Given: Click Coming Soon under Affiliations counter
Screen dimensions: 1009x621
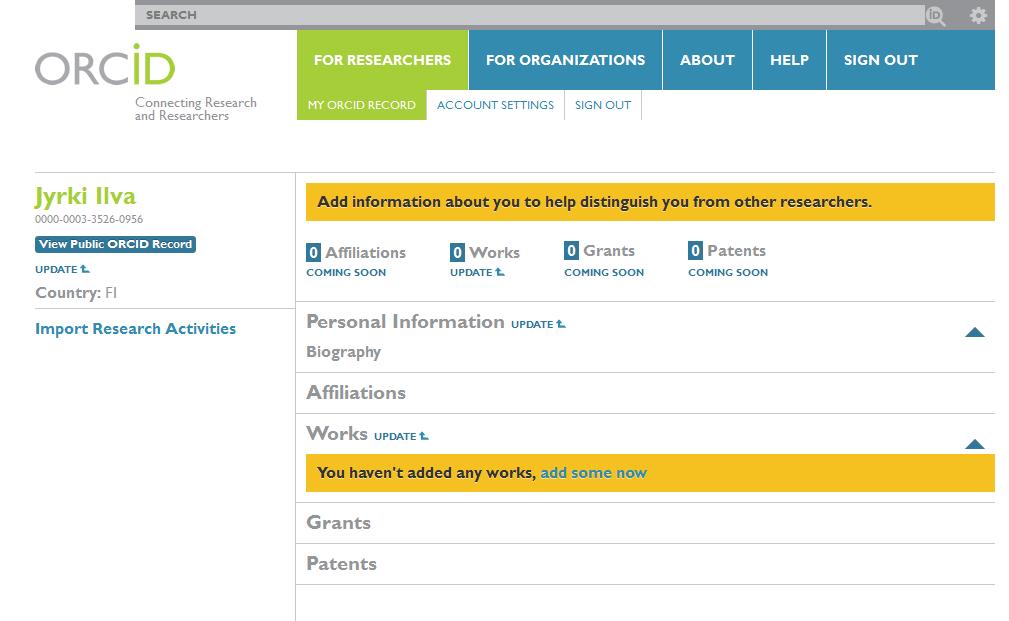Looking at the screenshot, I should click(x=346, y=272).
